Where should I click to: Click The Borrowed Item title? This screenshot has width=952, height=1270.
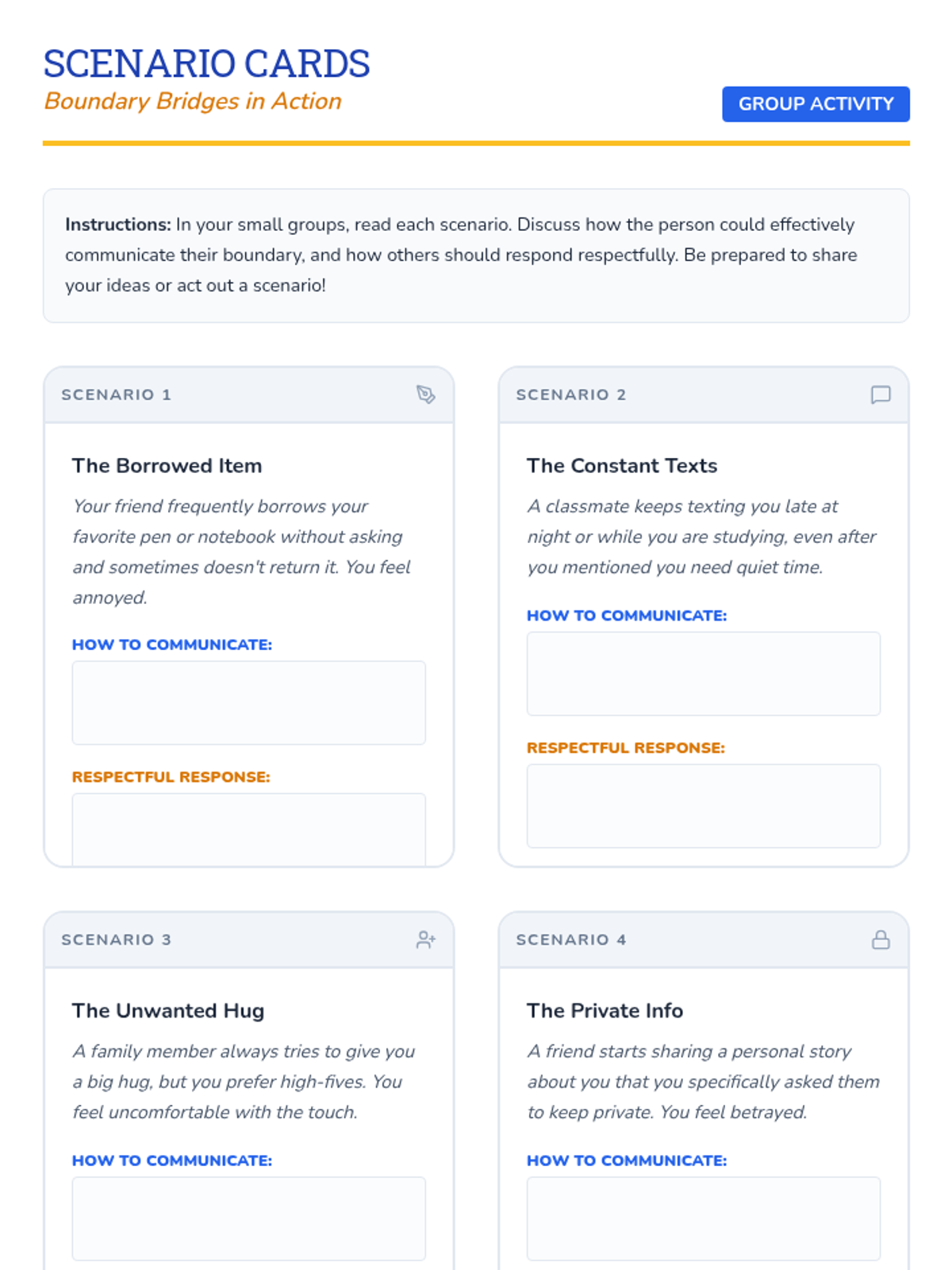pyautogui.click(x=167, y=466)
